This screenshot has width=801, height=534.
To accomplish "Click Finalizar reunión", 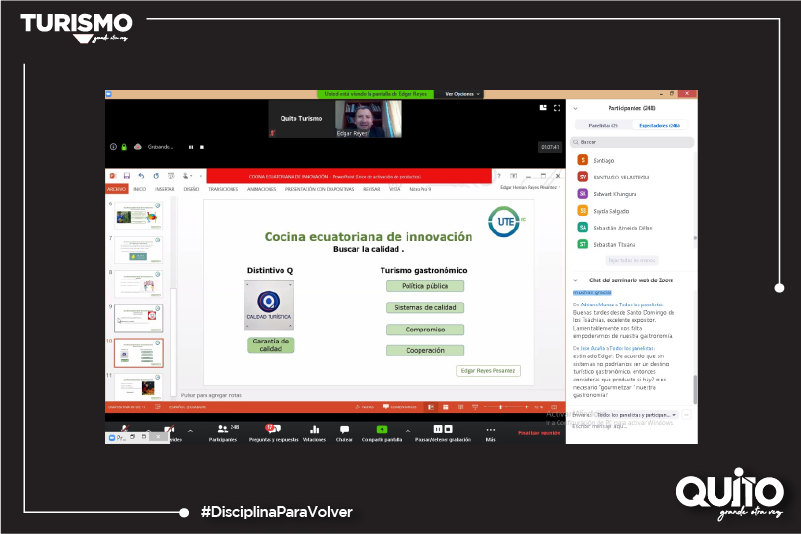I will click(538, 432).
